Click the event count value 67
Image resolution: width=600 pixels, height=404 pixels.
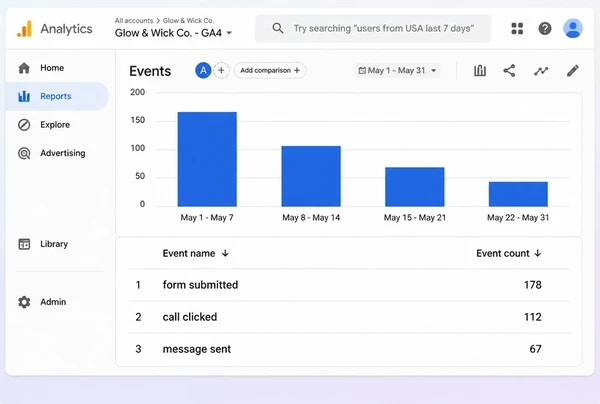coord(535,349)
